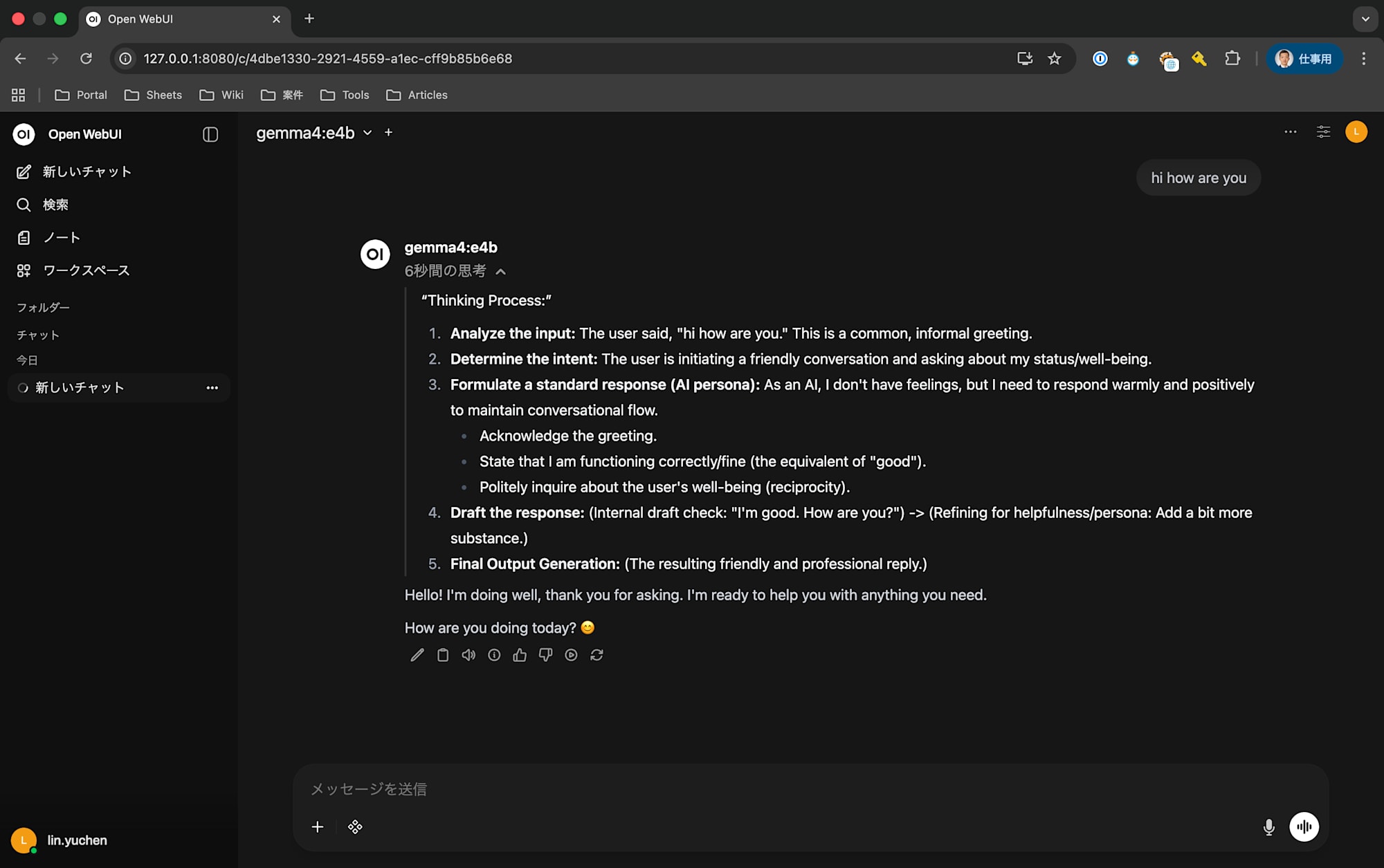Screen dimensions: 1384x868
Task: Give thumbs up to the response
Action: coord(520,655)
